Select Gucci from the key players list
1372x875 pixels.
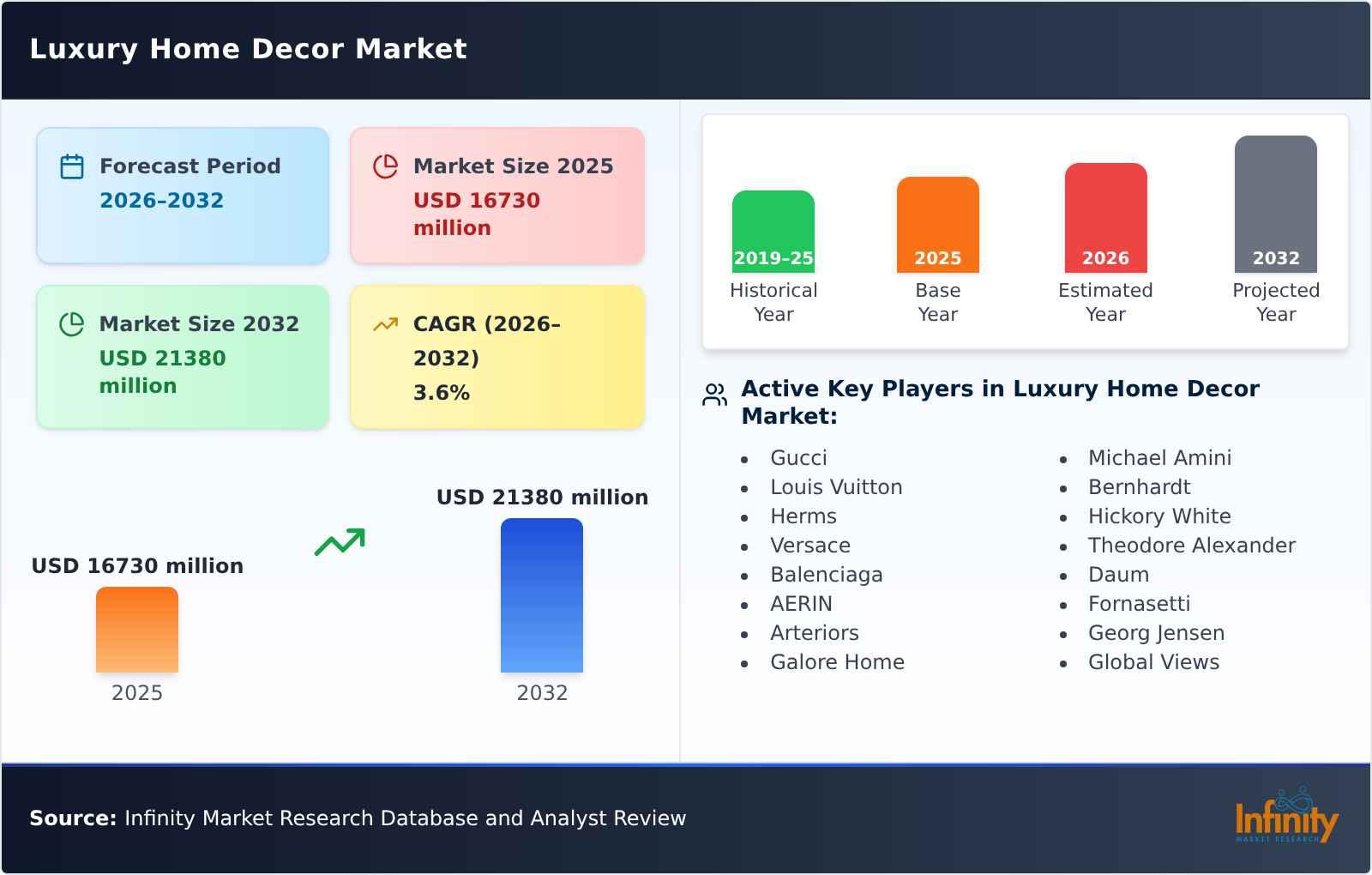point(797,457)
